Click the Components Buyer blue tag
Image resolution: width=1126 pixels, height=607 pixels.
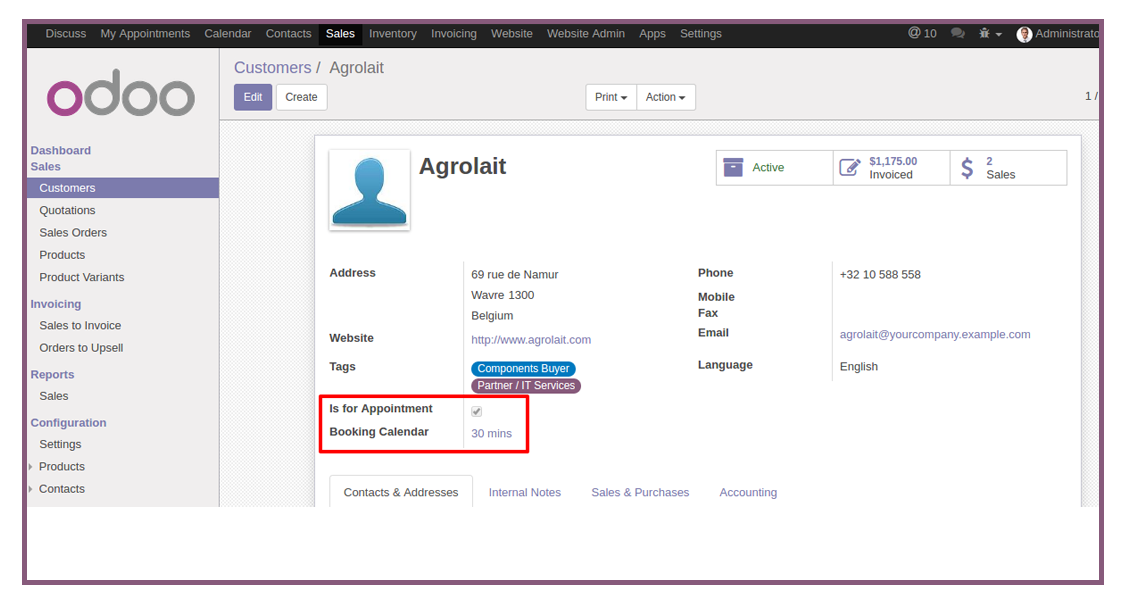tap(523, 369)
